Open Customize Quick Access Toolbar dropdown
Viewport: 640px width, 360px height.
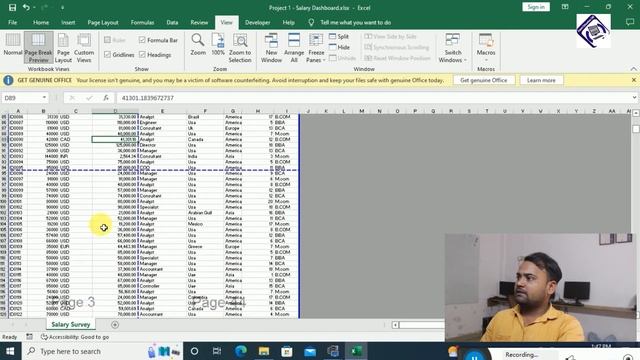(62, 7)
